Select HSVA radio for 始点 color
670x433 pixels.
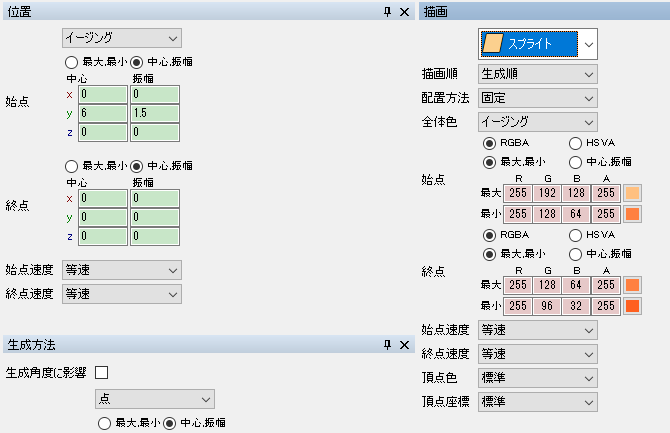pyautogui.click(x=575, y=143)
